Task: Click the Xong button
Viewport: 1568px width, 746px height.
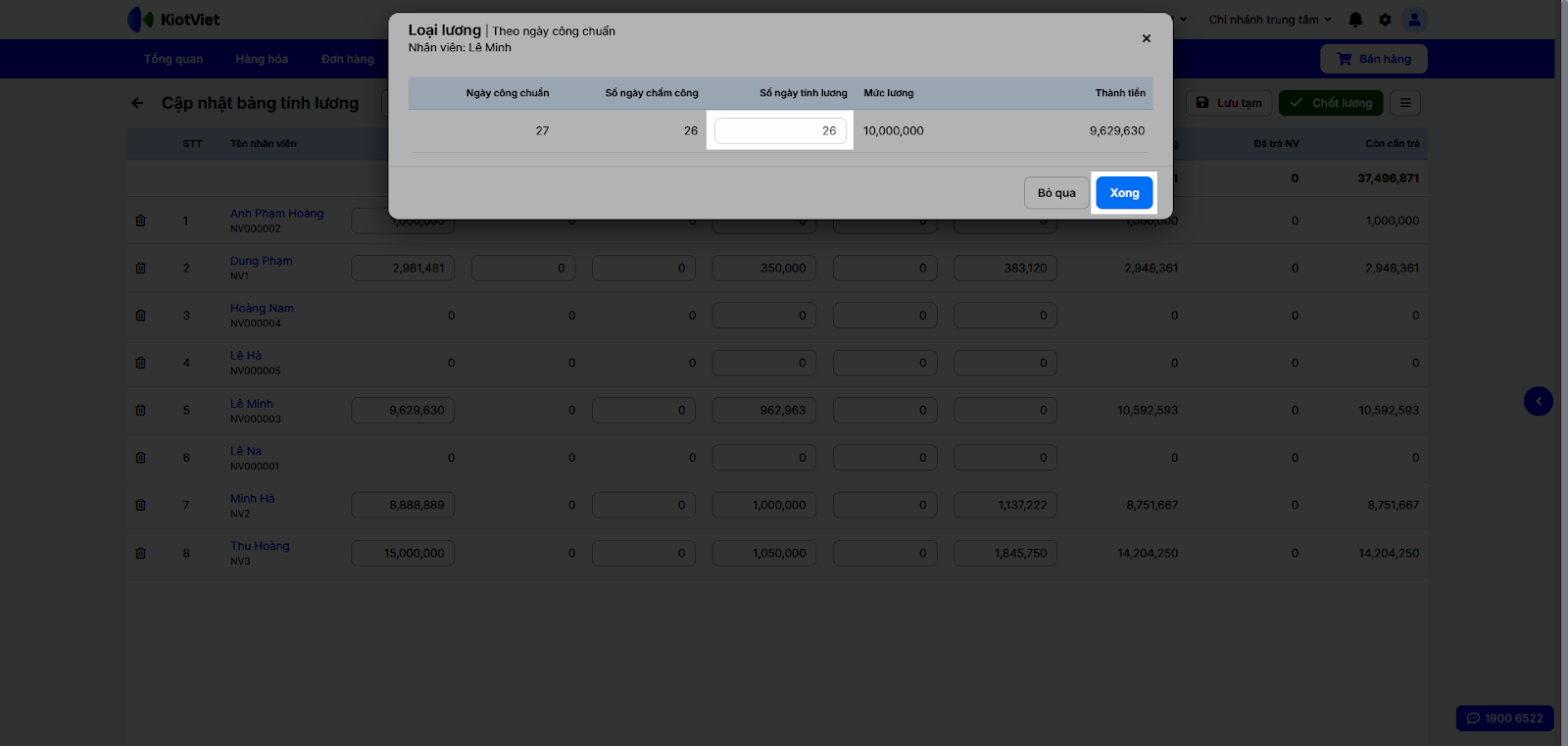Action: [x=1124, y=193]
